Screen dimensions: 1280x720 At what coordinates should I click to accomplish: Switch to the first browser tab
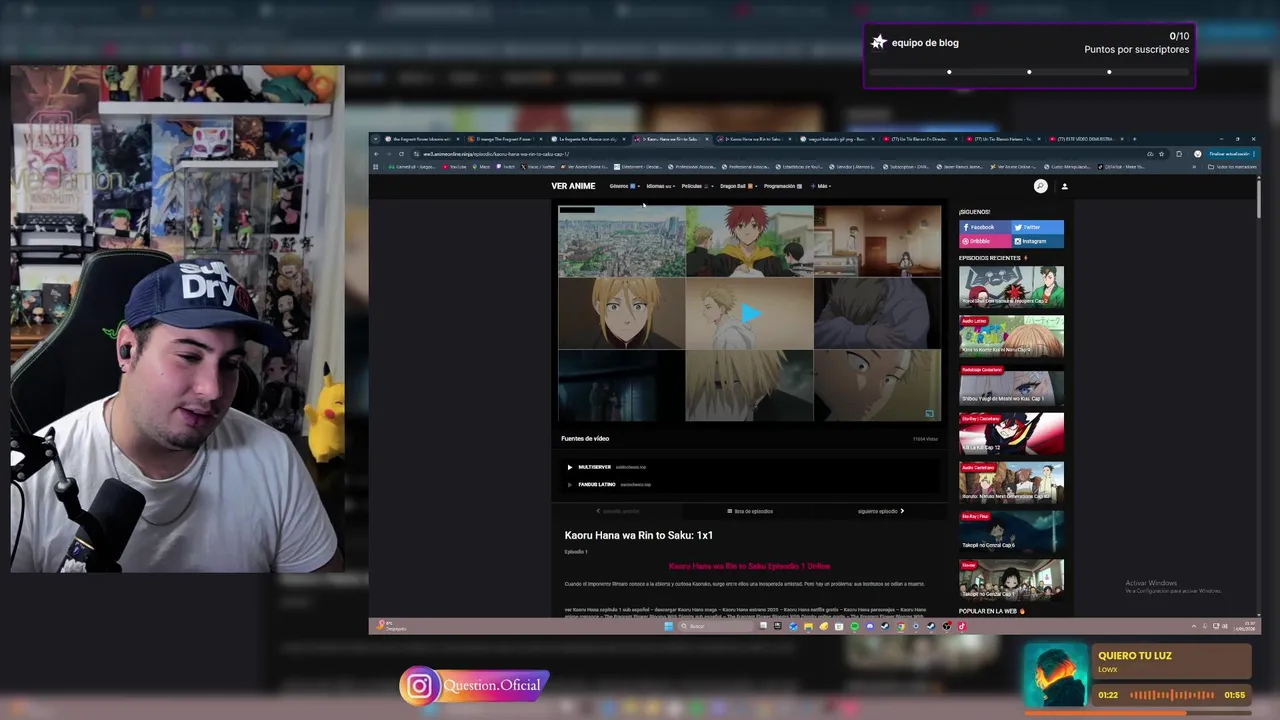click(423, 139)
